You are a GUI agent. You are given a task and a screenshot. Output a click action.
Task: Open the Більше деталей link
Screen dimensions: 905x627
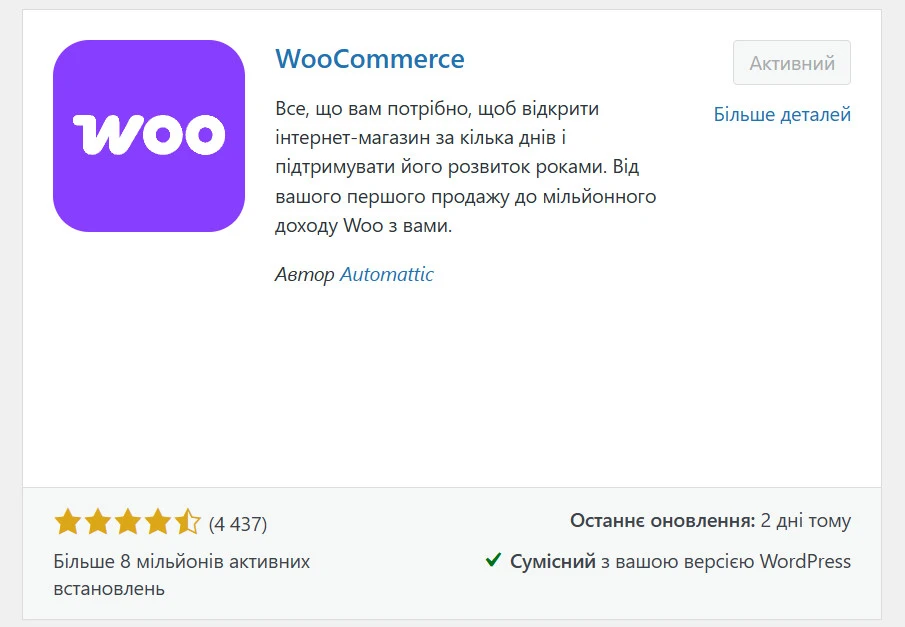[x=782, y=114]
